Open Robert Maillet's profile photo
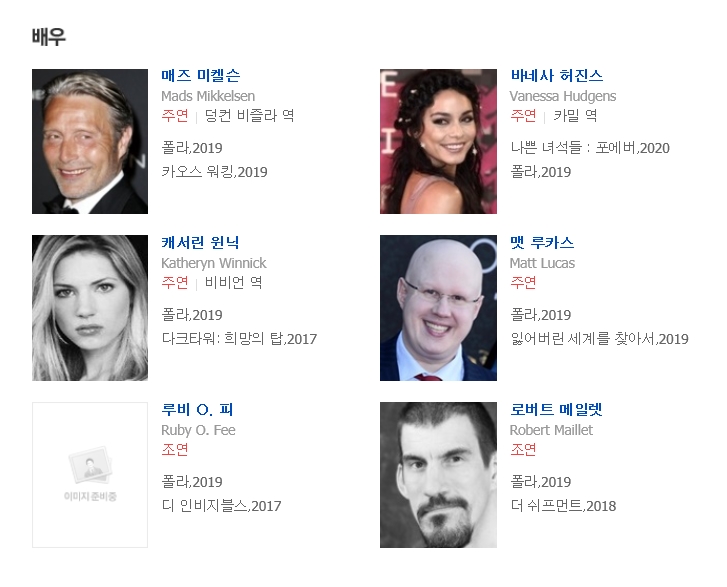Viewport: 727px width, 587px height. (438, 475)
